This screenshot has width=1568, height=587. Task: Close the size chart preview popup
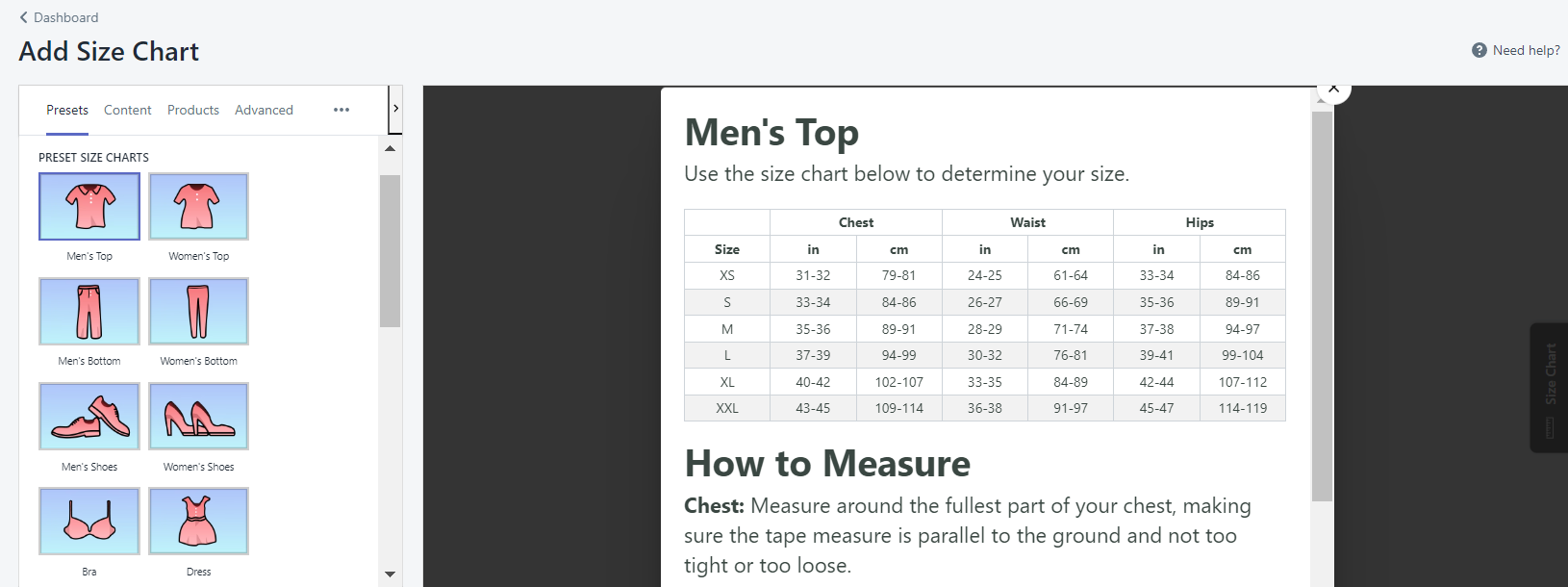pyautogui.click(x=1333, y=89)
